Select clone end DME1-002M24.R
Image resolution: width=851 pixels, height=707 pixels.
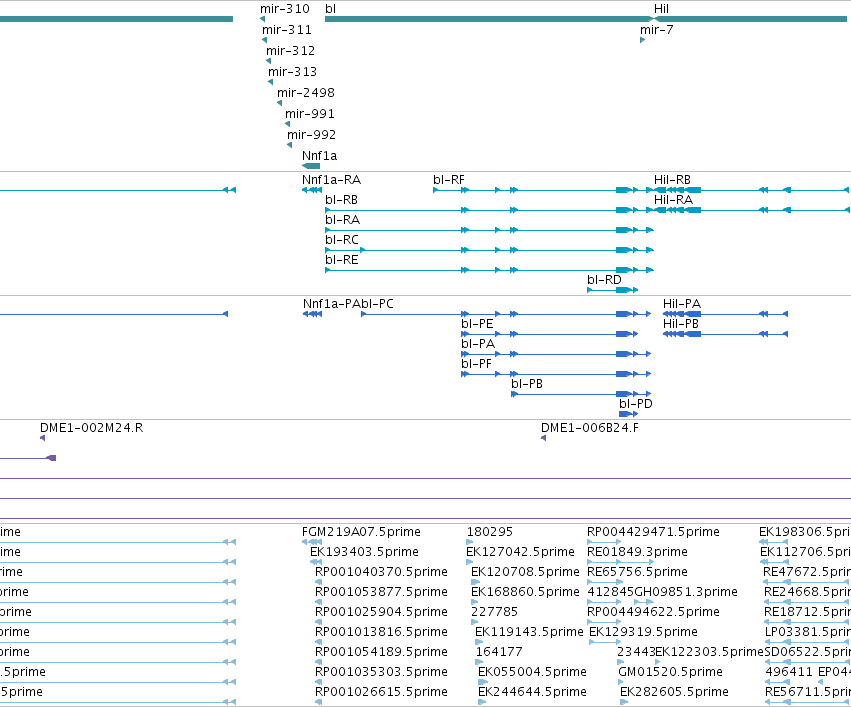click(92, 428)
